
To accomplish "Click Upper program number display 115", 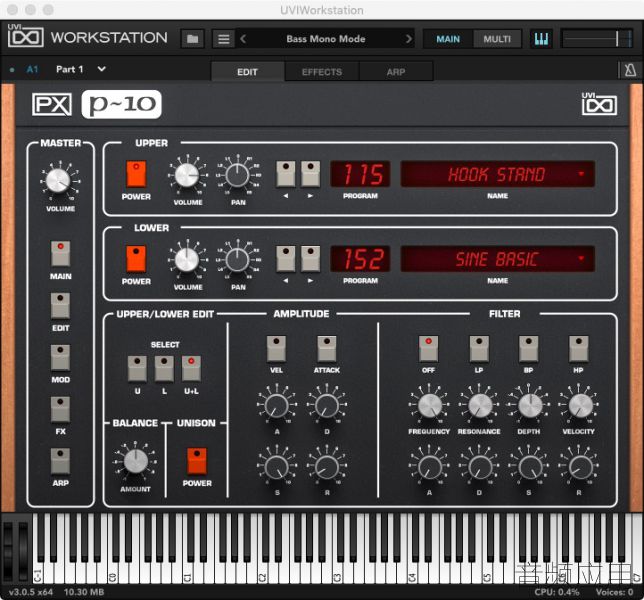I will point(360,174).
